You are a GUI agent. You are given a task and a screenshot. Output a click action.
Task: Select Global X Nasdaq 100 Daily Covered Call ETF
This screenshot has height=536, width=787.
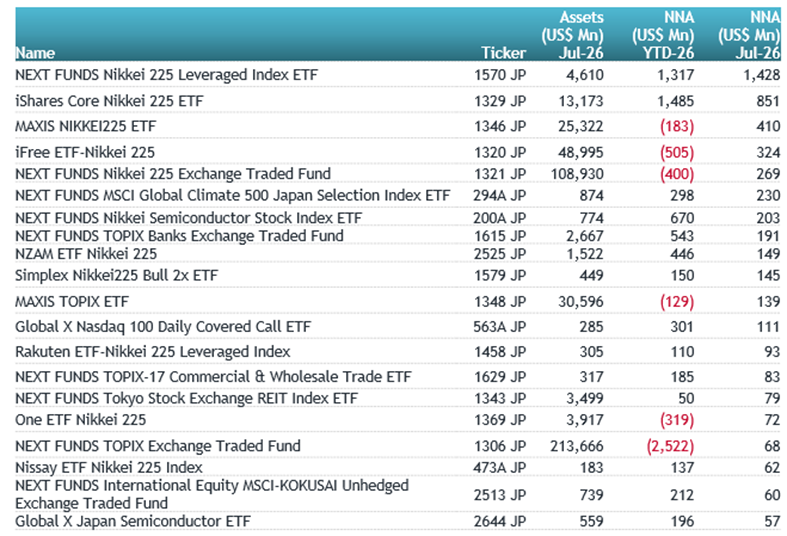click(x=163, y=327)
